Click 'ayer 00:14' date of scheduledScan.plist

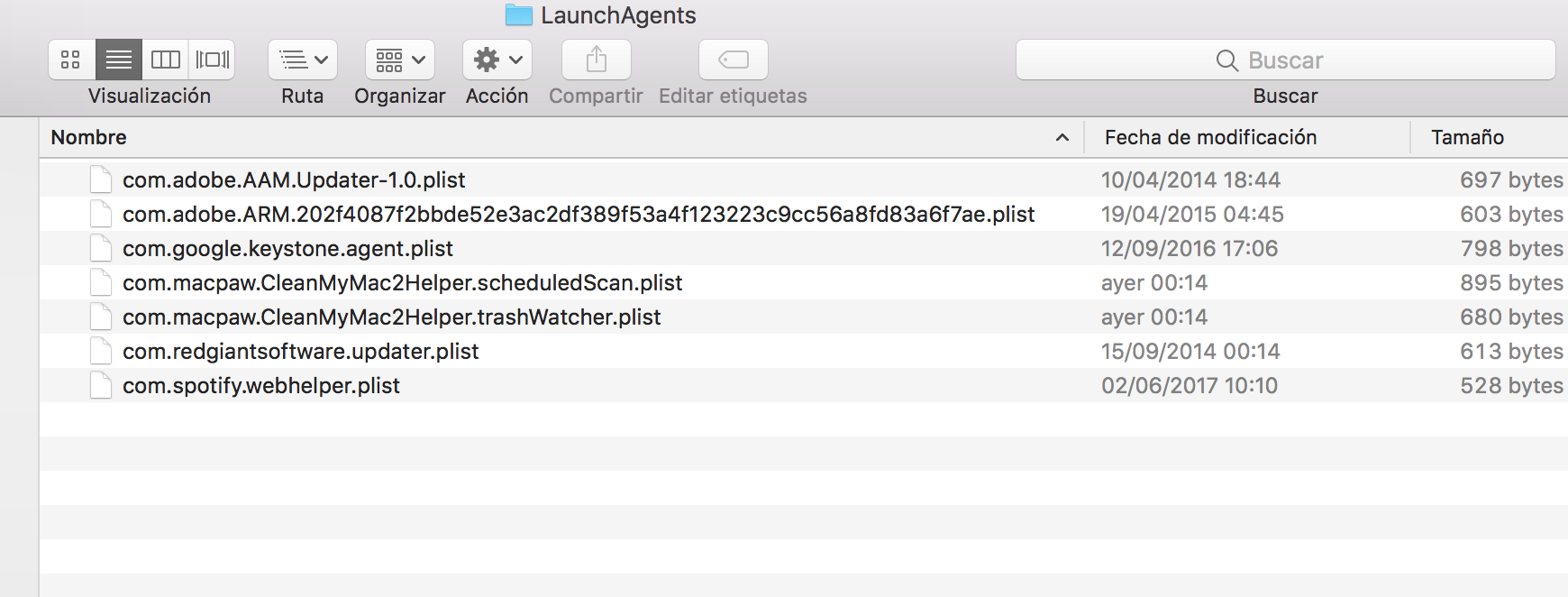coord(1154,282)
